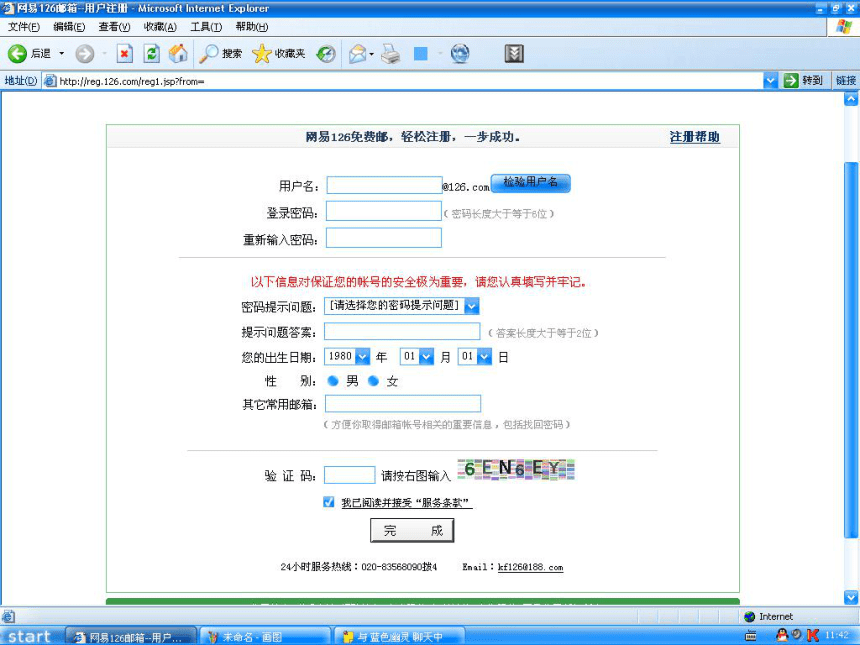
Task: Open Favorites star in toolbar
Action: [x=262, y=54]
